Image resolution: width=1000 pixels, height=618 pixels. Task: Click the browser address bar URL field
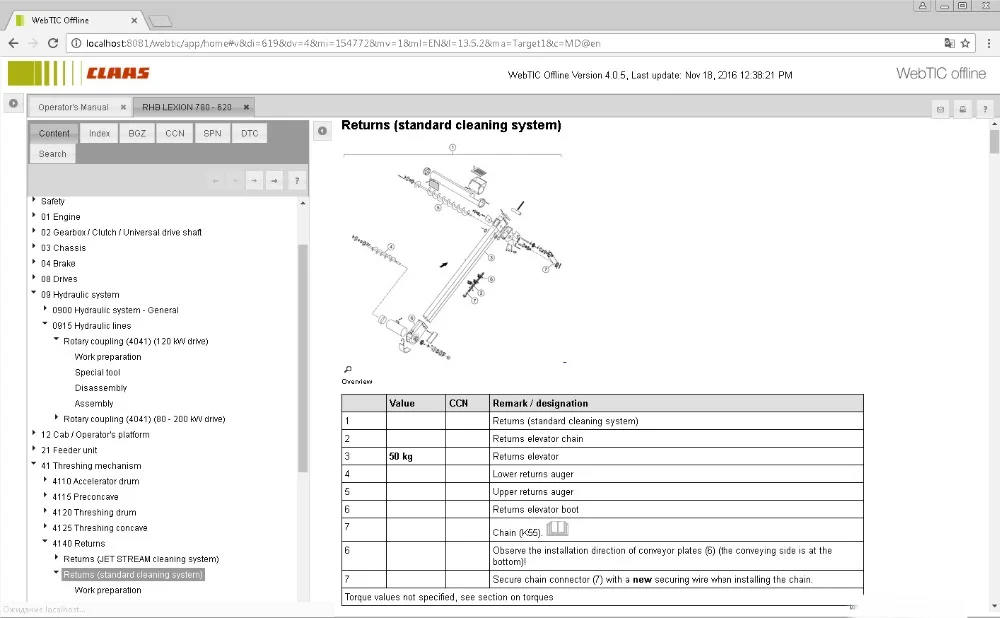(x=500, y=43)
